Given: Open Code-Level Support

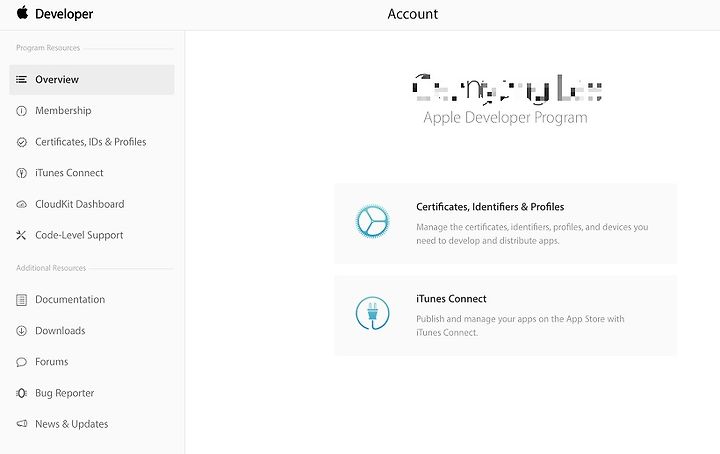Looking at the screenshot, I should click(x=79, y=235).
